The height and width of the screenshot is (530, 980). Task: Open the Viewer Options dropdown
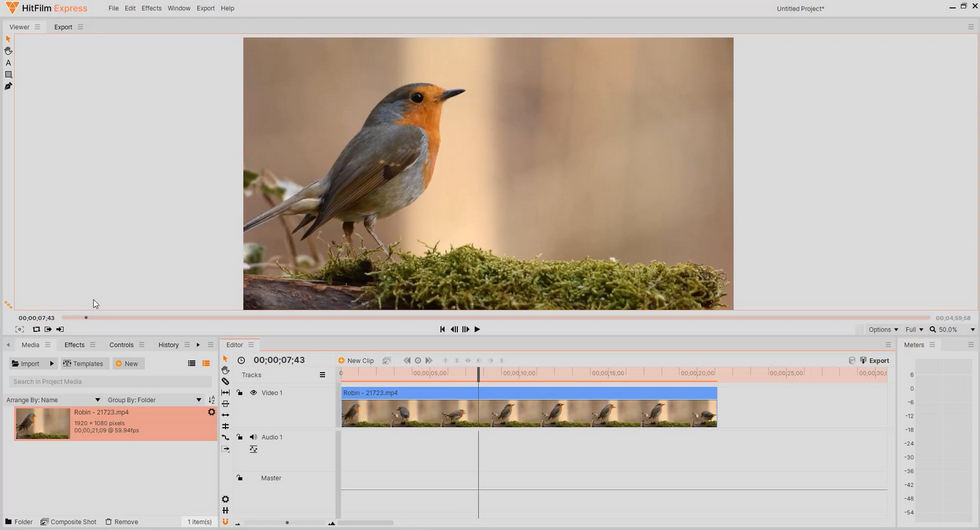[x=883, y=329]
